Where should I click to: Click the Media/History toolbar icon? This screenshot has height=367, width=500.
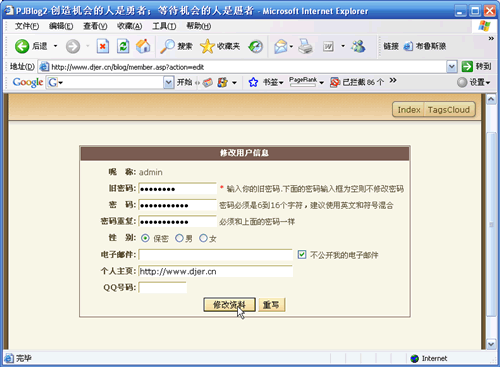(x=256, y=46)
